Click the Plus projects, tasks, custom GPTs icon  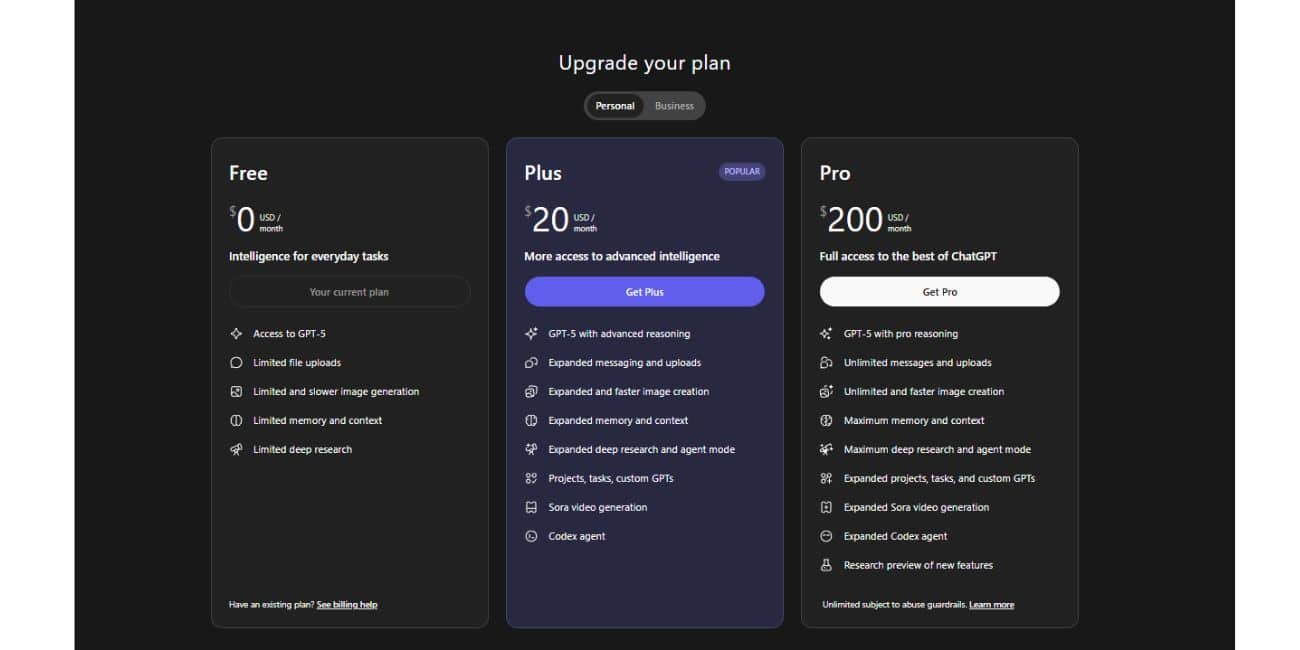tap(531, 479)
